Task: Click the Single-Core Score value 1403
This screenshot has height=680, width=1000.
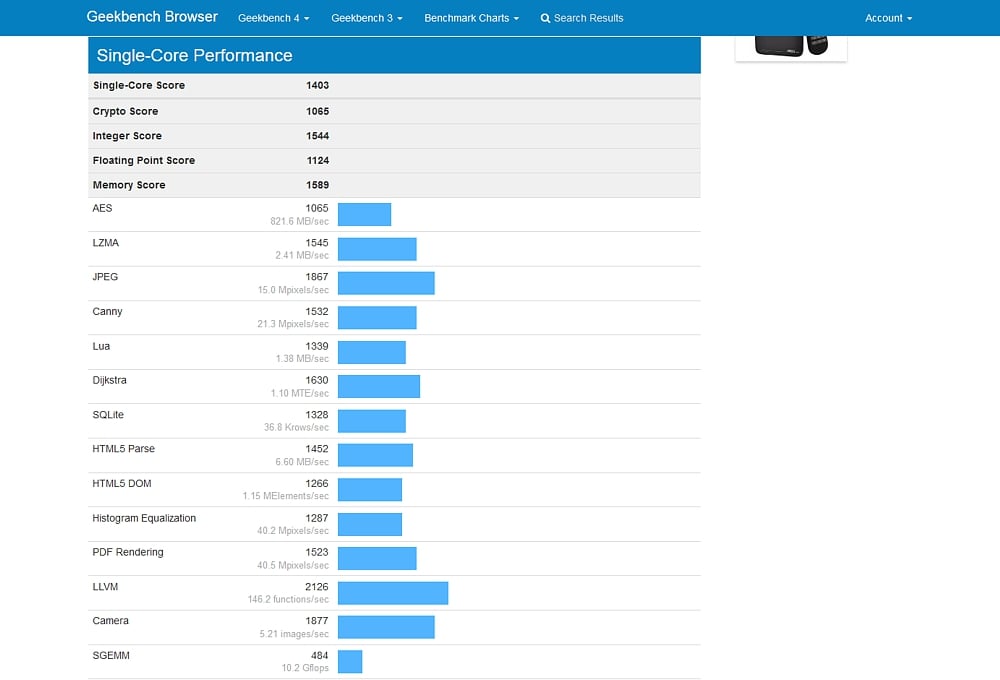Action: (317, 86)
